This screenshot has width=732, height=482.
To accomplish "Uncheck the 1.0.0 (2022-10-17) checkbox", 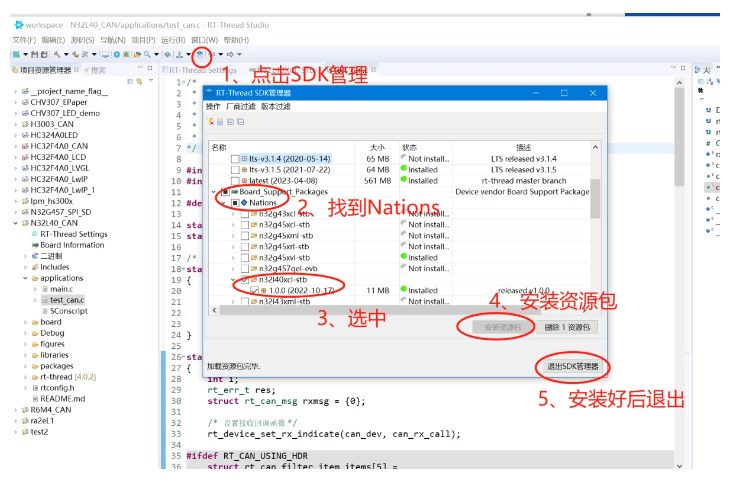I will 254,291.
